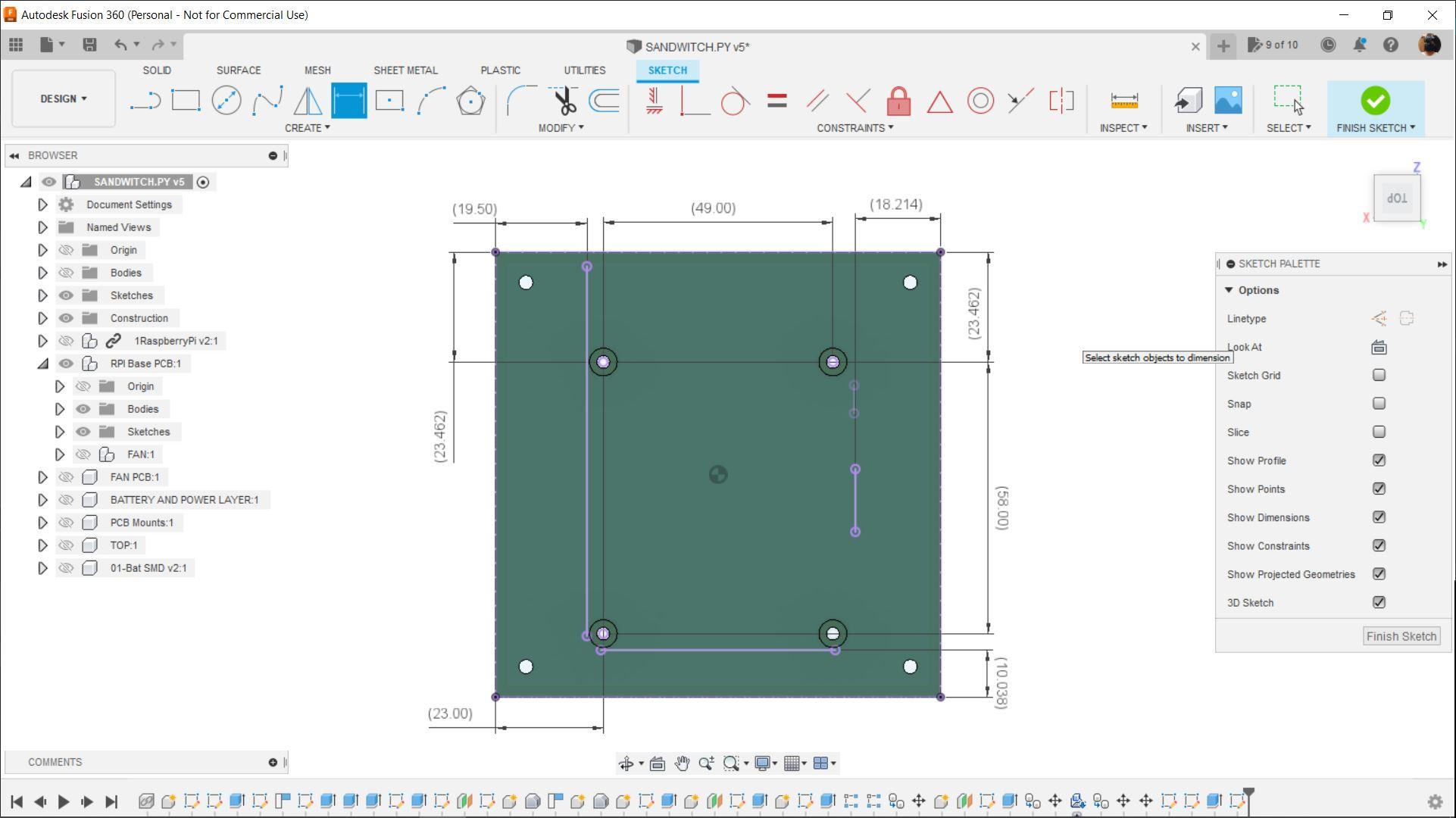Apply the Equal constraint
The image size is (1456, 818).
(x=776, y=101)
